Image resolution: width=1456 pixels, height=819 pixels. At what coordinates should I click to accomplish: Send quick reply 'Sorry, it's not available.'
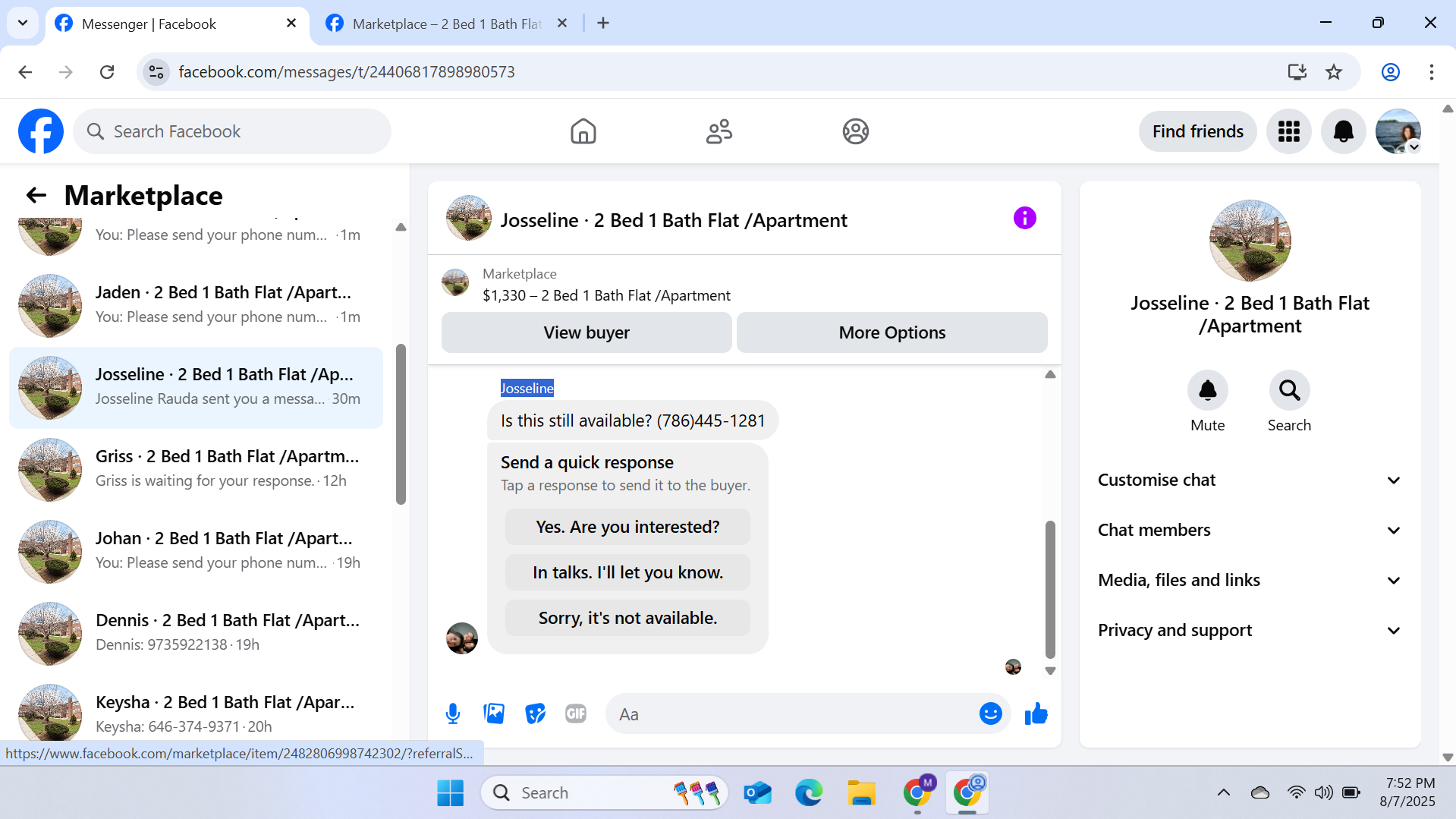(627, 618)
